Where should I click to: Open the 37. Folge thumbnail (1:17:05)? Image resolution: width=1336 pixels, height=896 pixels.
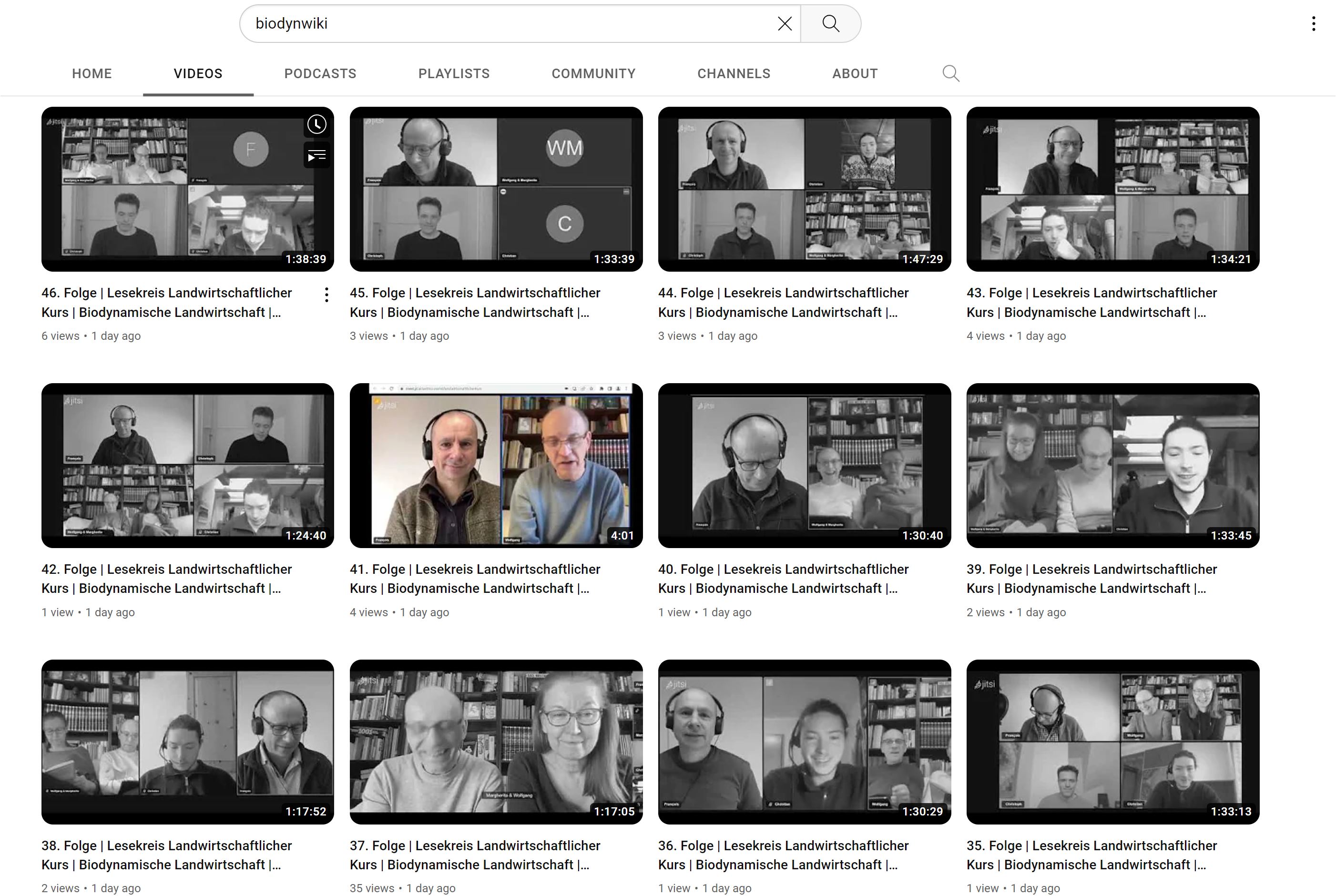(495, 741)
